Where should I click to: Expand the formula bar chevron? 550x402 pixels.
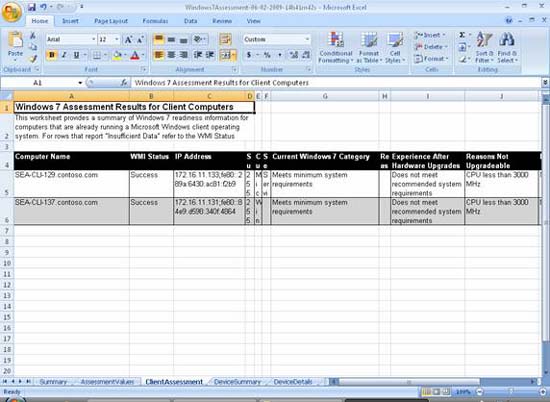click(x=545, y=83)
